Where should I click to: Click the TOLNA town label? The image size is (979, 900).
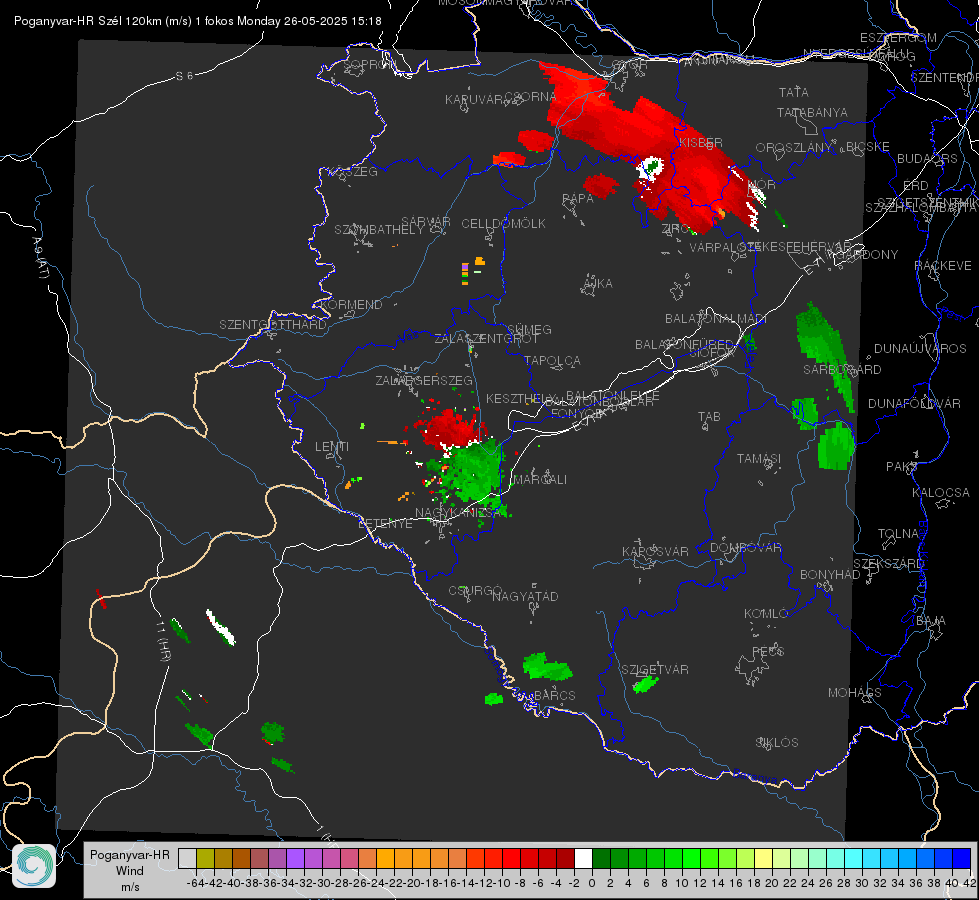pyautogui.click(x=899, y=534)
